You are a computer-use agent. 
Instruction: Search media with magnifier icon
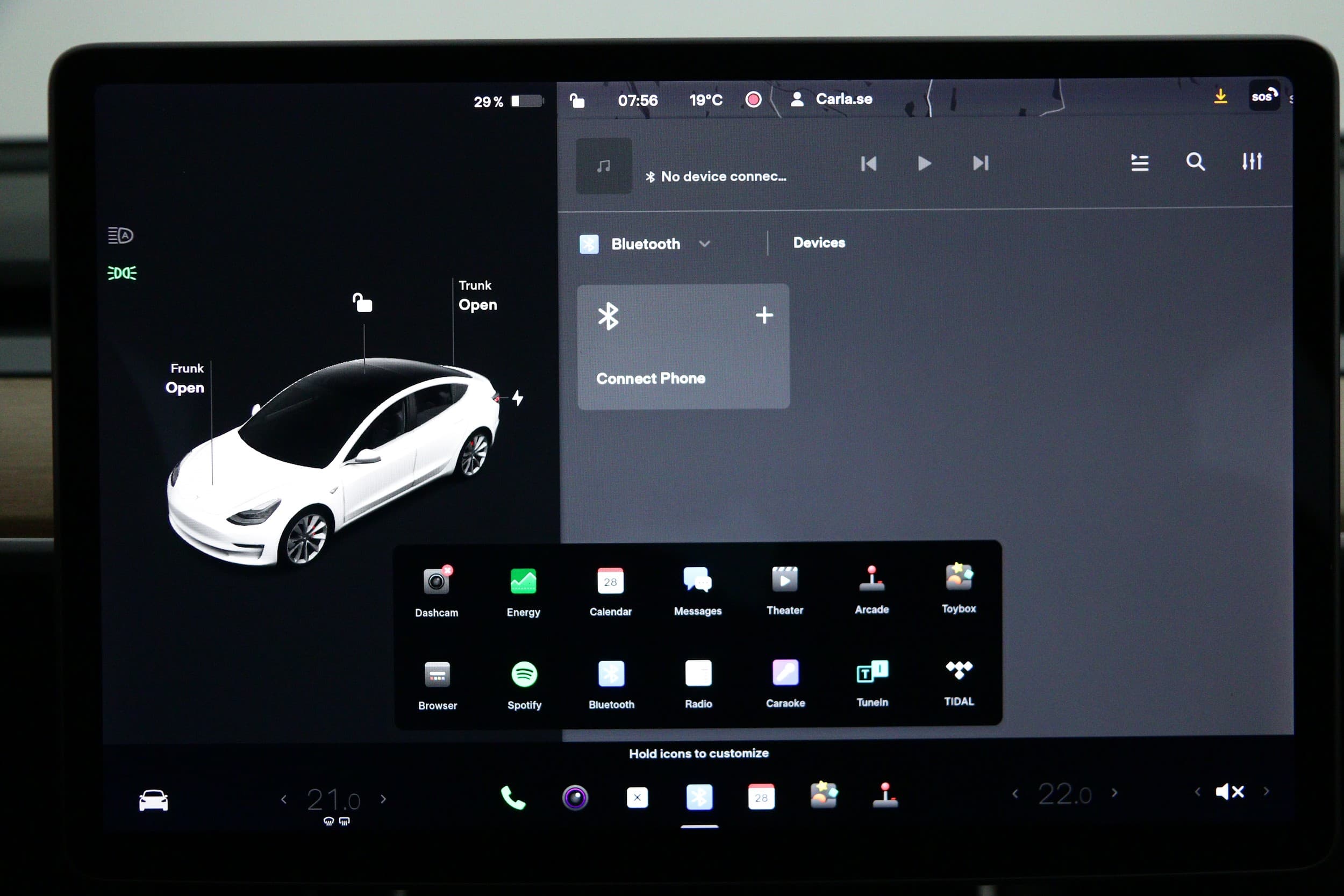[1196, 162]
